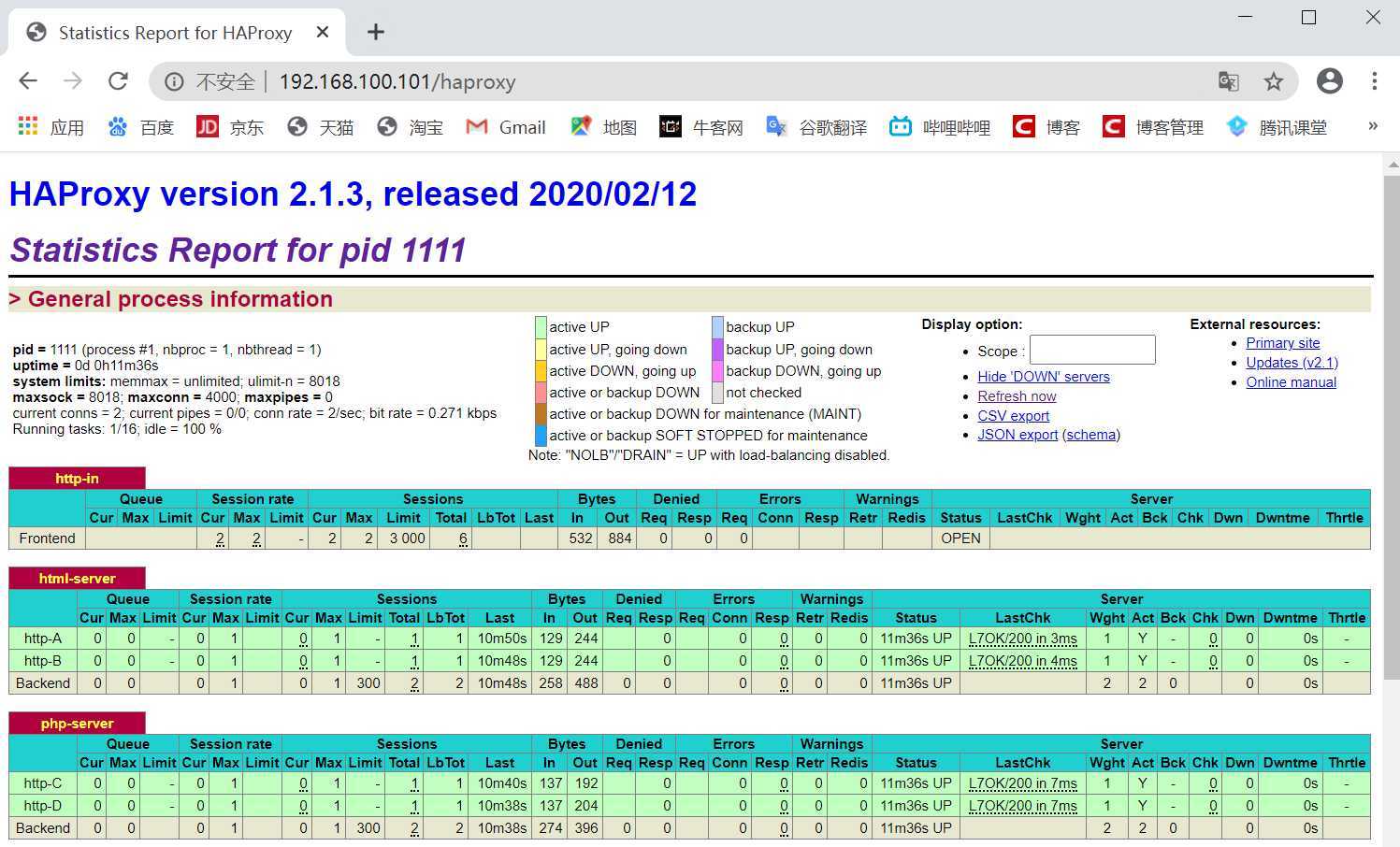
Task: Click the General process information heading
Action: click(180, 299)
